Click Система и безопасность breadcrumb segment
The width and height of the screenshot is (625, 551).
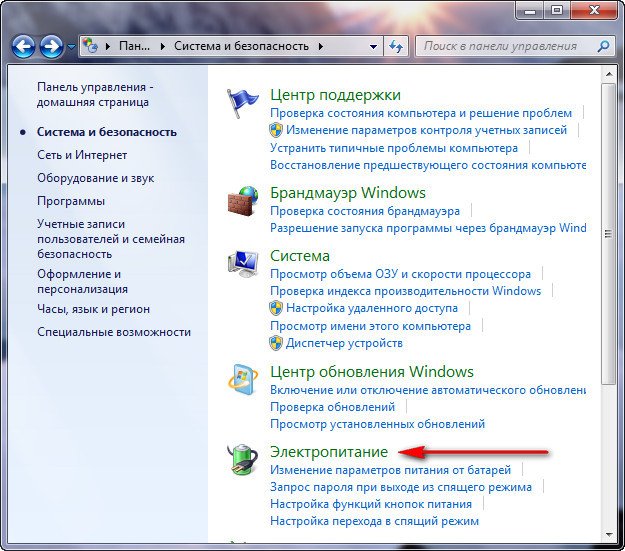241,46
